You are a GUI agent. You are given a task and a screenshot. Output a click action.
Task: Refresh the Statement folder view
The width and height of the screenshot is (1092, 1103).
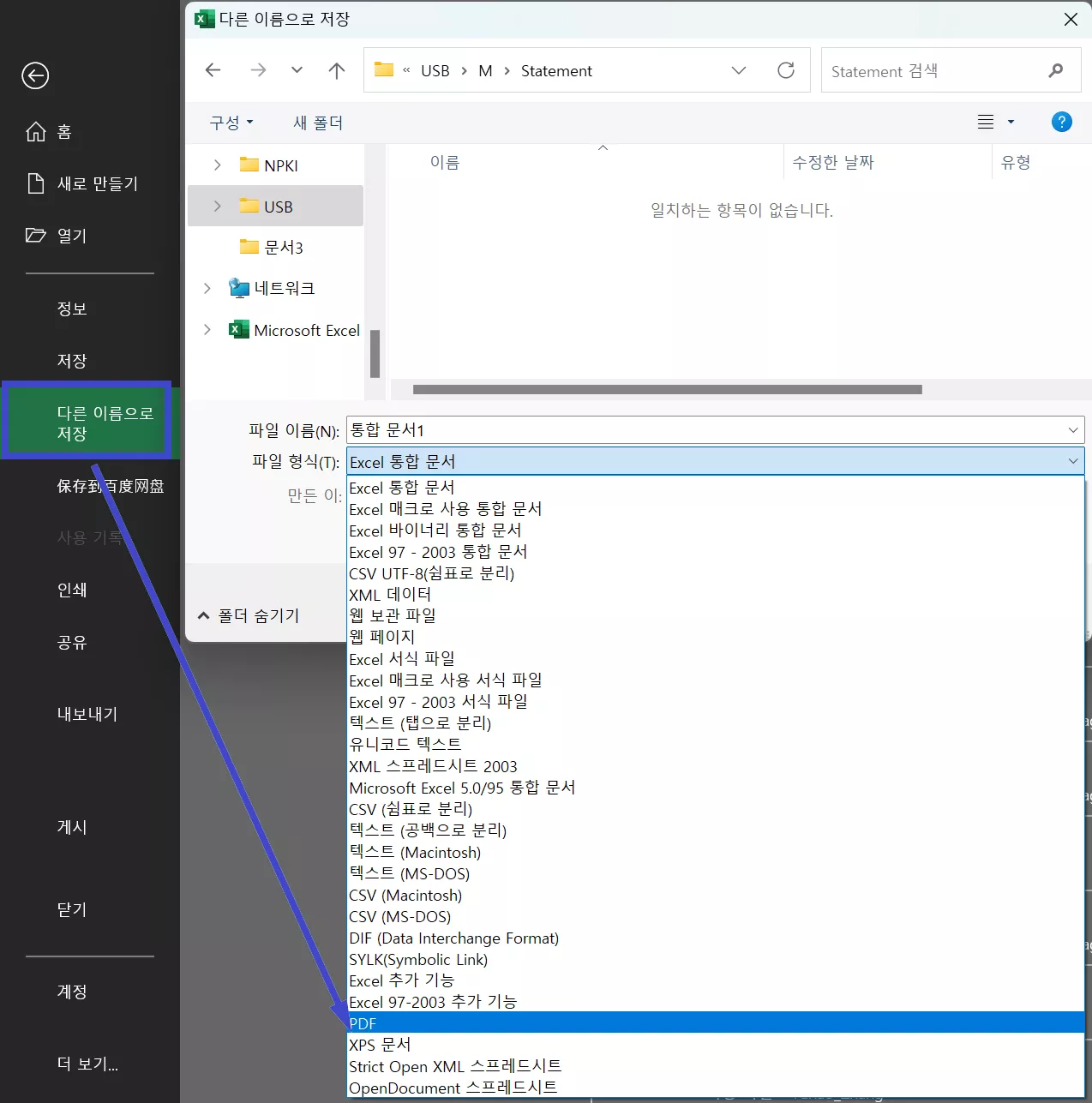[786, 70]
